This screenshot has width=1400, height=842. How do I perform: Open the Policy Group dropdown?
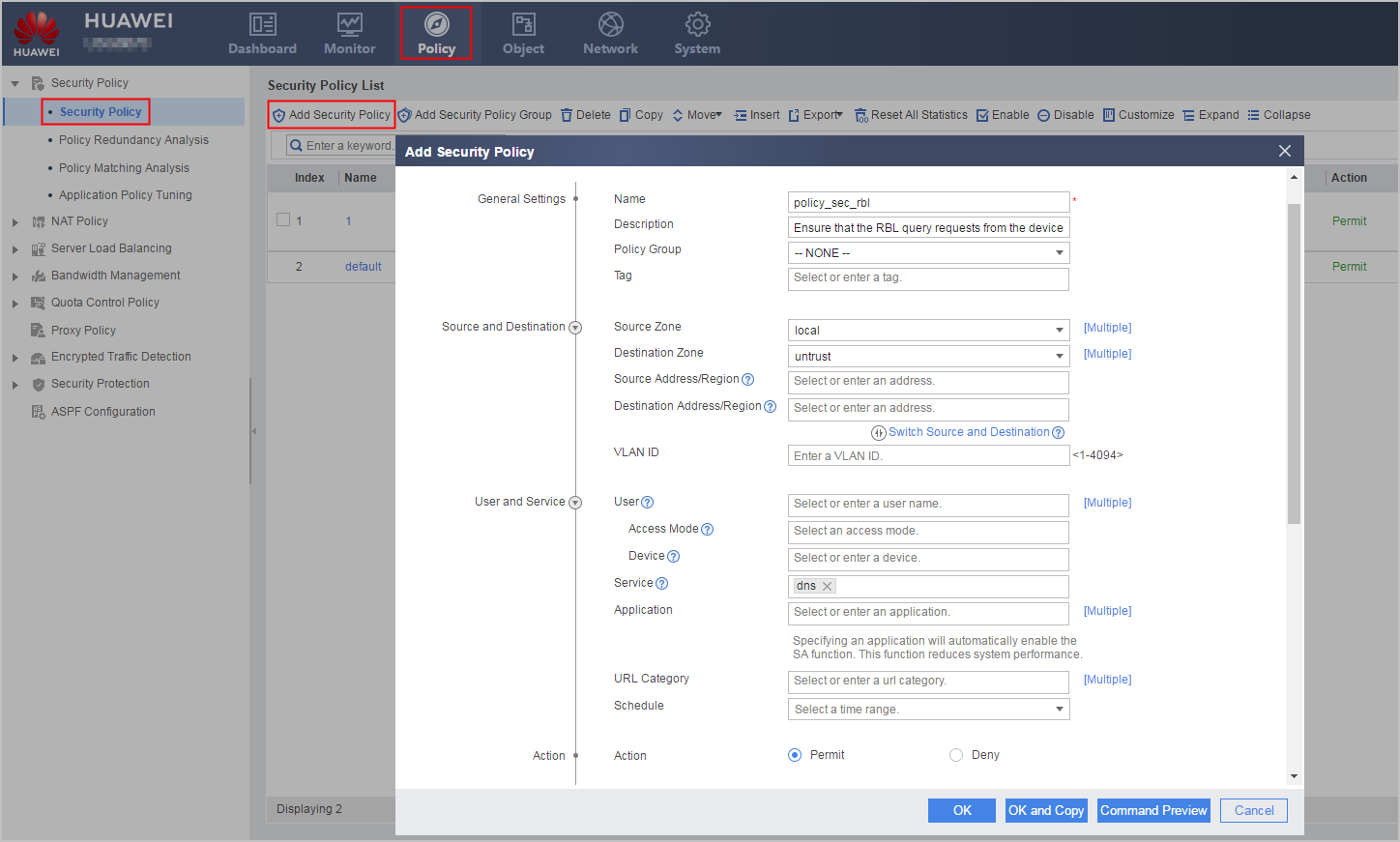click(928, 253)
